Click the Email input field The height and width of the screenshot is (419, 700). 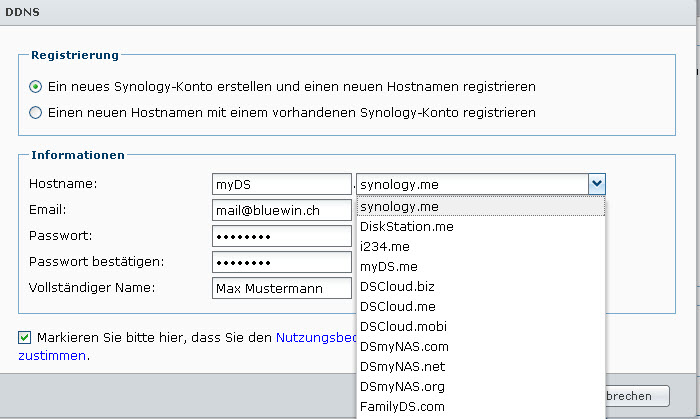pos(282,210)
